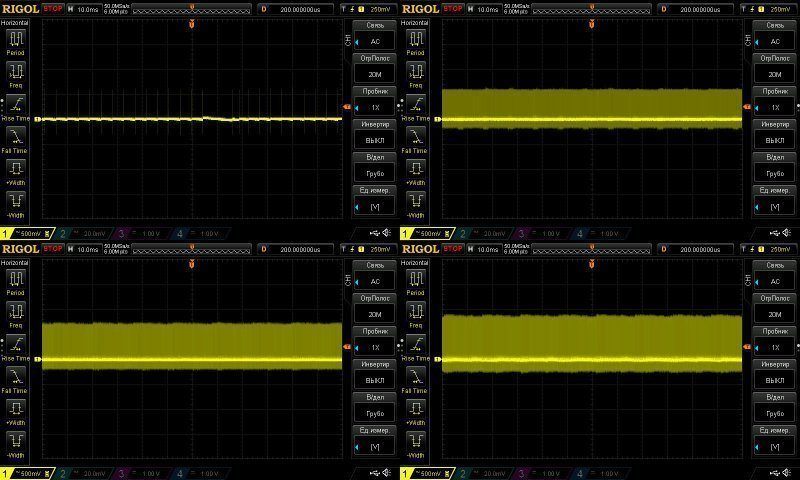Click the STOP status in top-left capture

(x=53, y=9)
